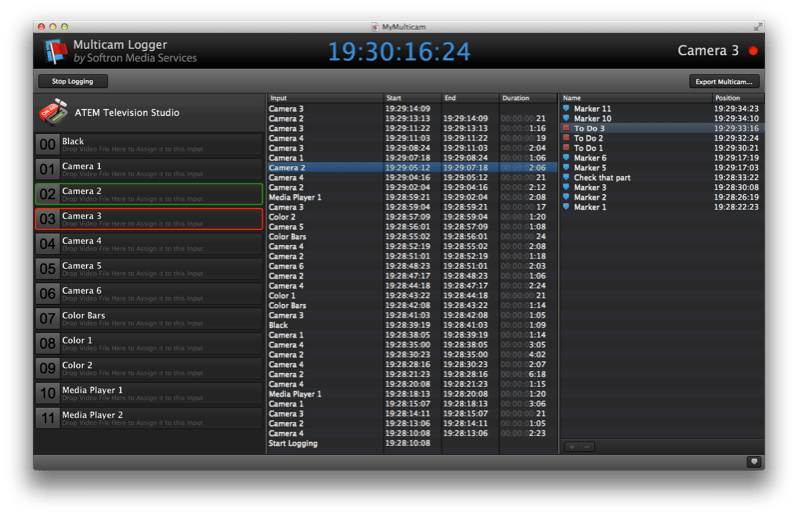Click the red flag icon for To Do 1

click(x=566, y=148)
